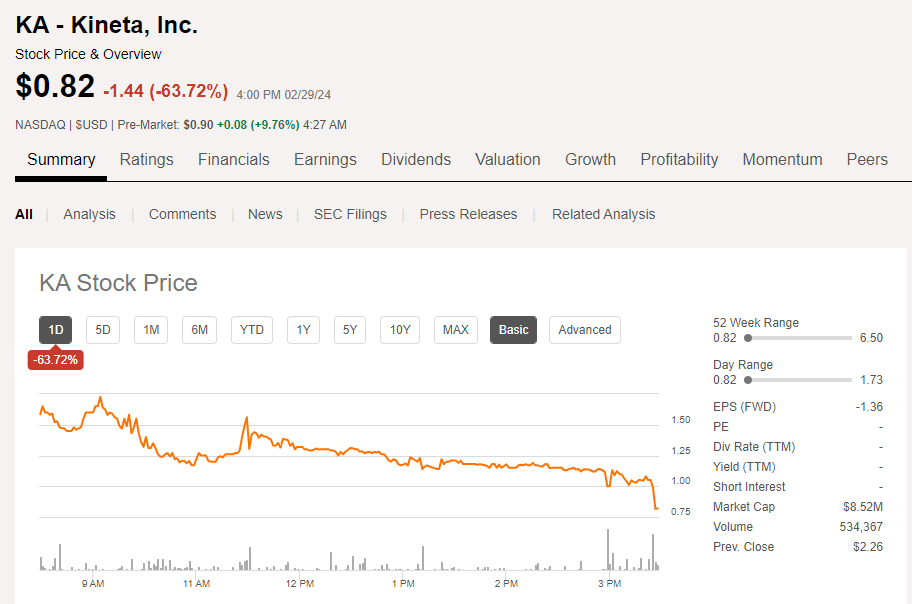Screen dimensions: 912x604
Task: Set chart range to MAX
Action: tap(456, 330)
